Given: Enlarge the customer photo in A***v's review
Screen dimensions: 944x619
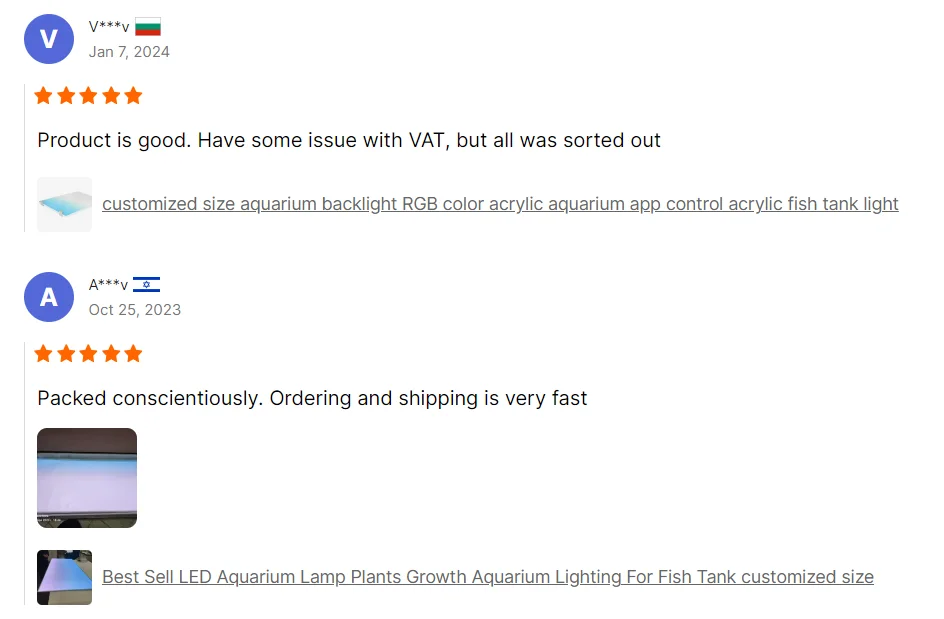Looking at the screenshot, I should tap(87, 478).
